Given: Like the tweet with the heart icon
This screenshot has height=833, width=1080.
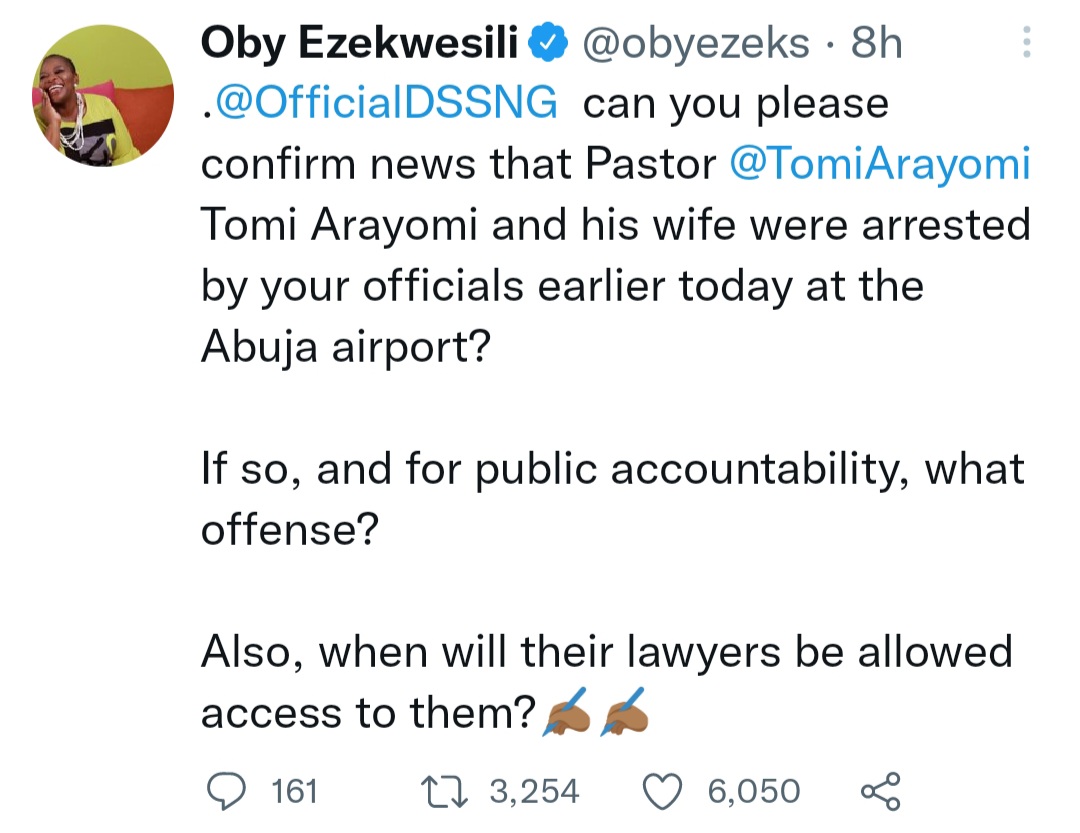Looking at the screenshot, I should (x=662, y=791).
